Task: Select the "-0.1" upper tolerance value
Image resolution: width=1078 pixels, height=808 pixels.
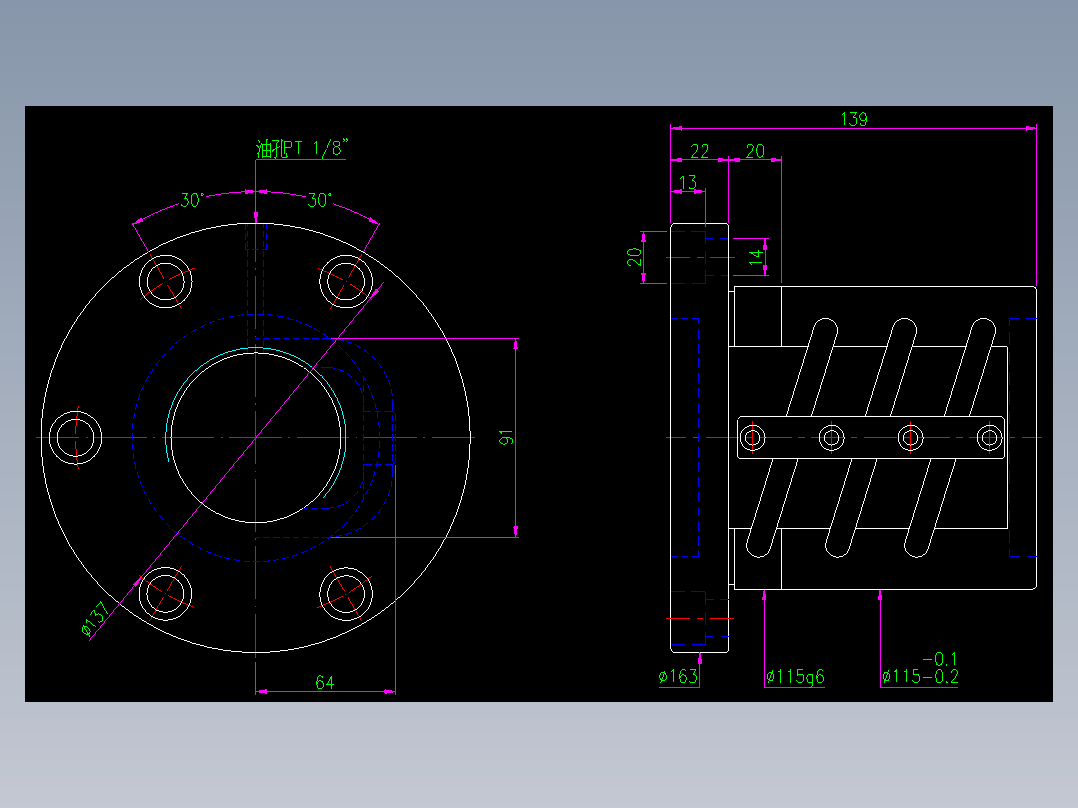Action: coord(939,659)
